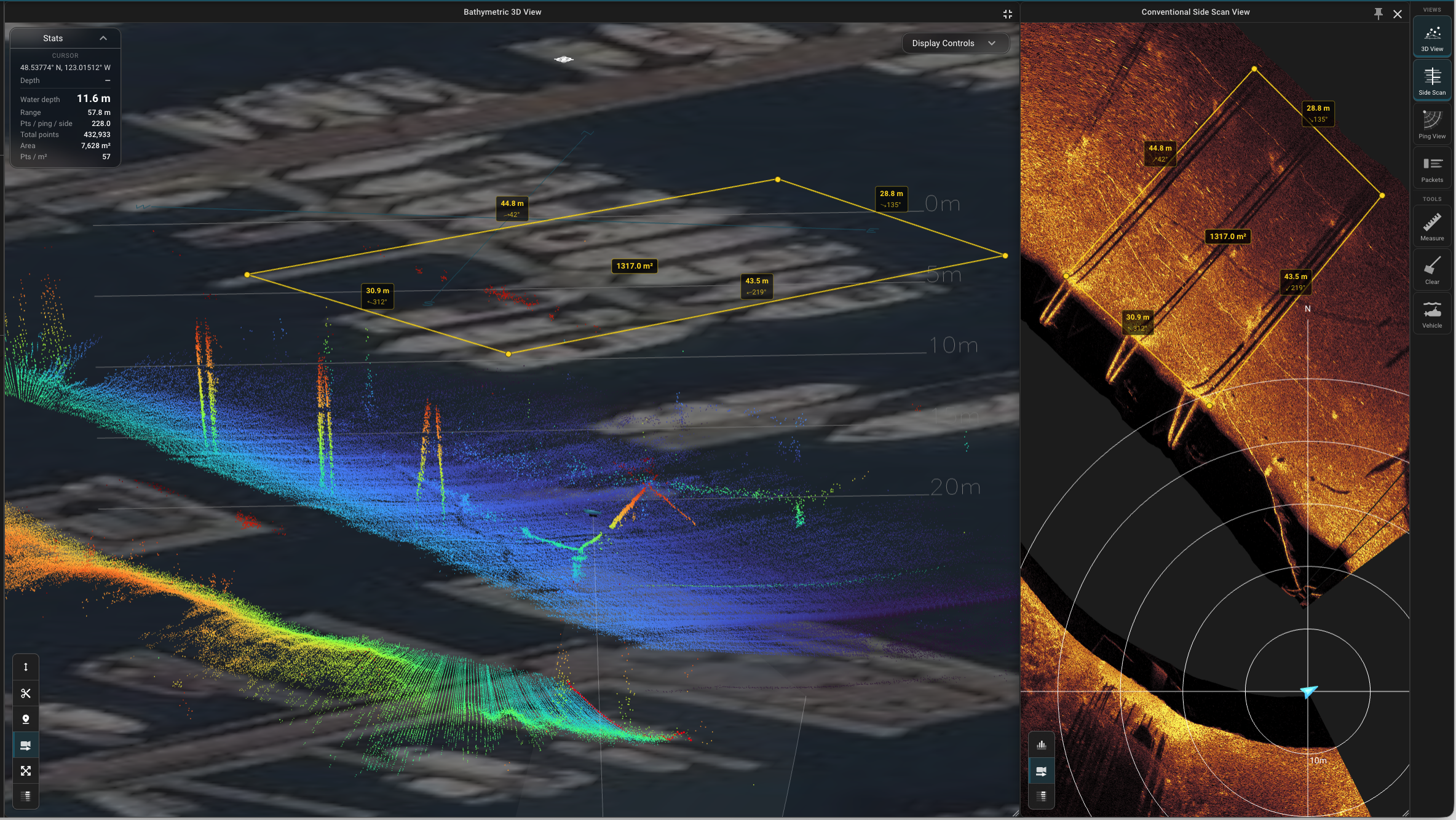
Task: Click the 43.5 m label in Side Scan view
Action: coord(1296,282)
